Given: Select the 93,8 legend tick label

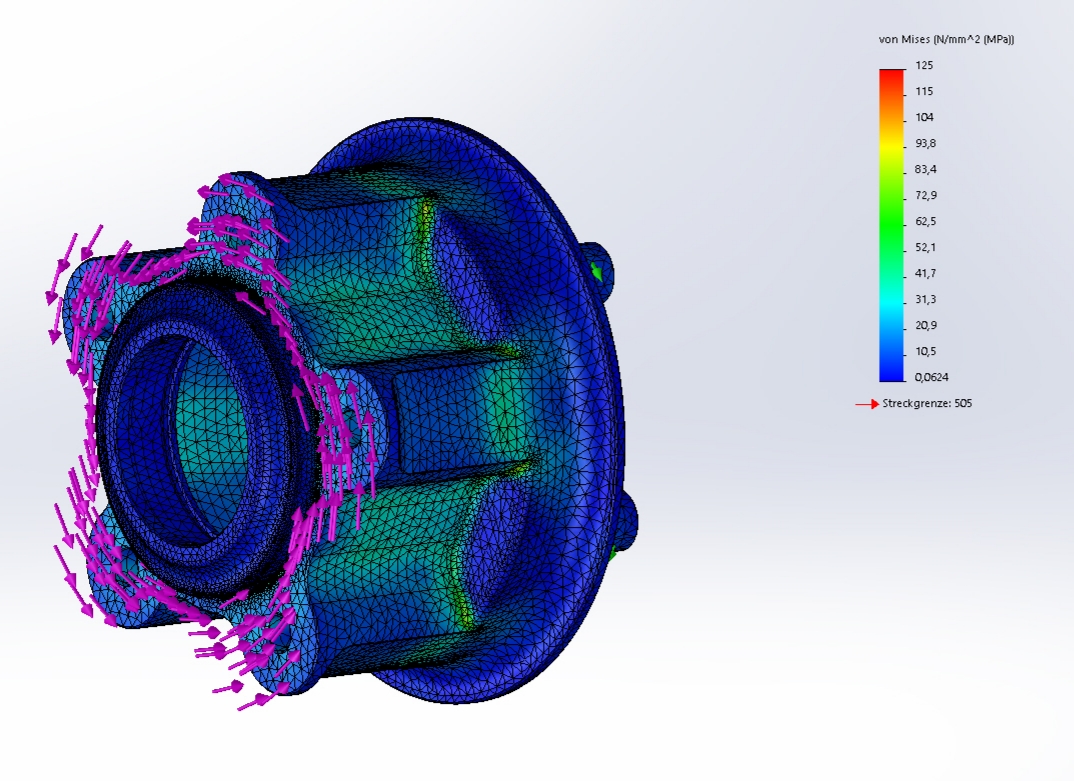Looking at the screenshot, I should click(925, 144).
